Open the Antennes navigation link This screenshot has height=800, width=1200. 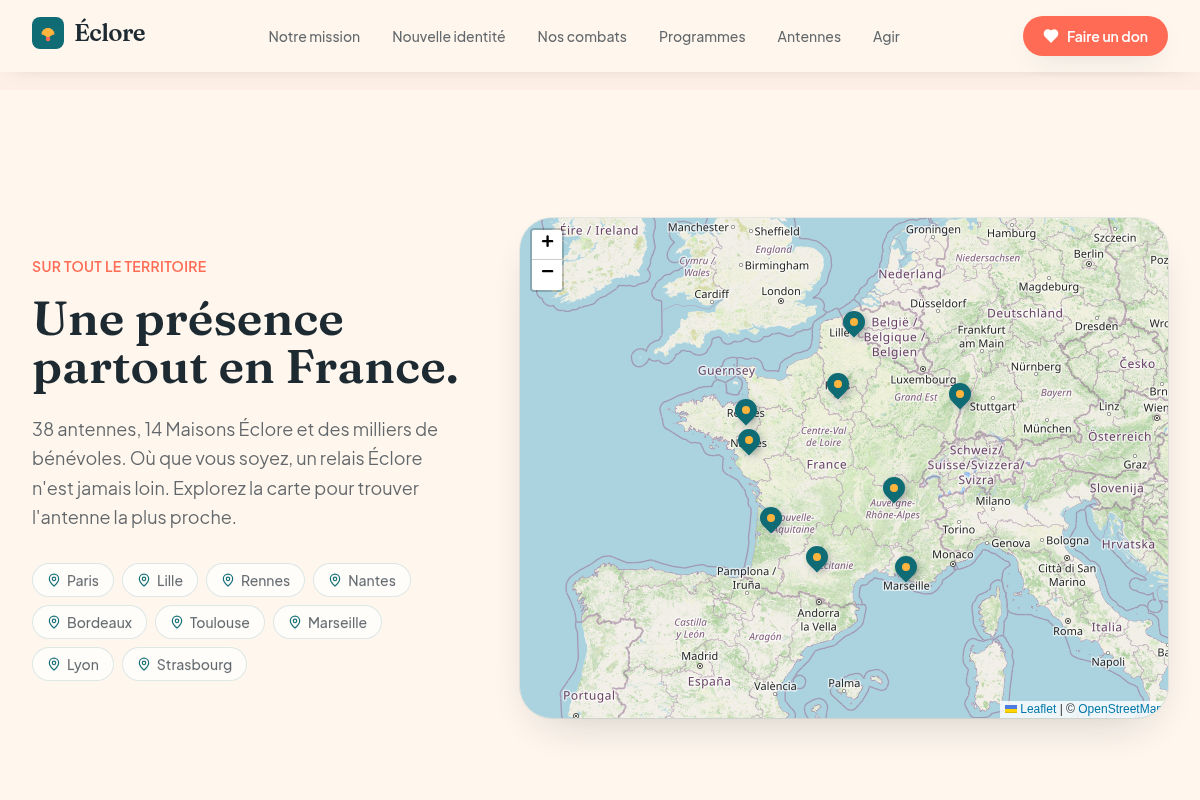809,36
